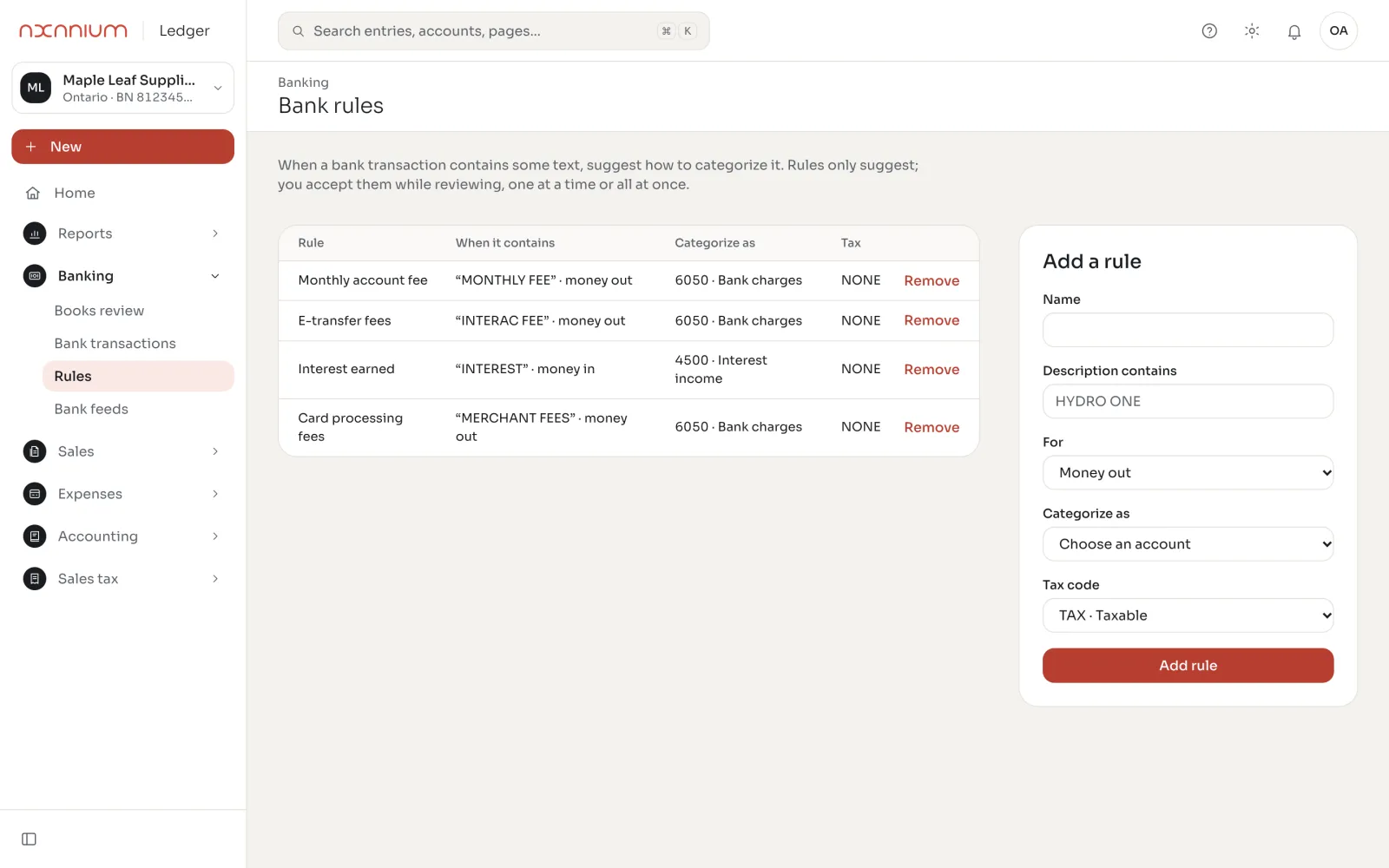The image size is (1389, 868).
Task: Open the help icon in the header
Action: 1209,31
